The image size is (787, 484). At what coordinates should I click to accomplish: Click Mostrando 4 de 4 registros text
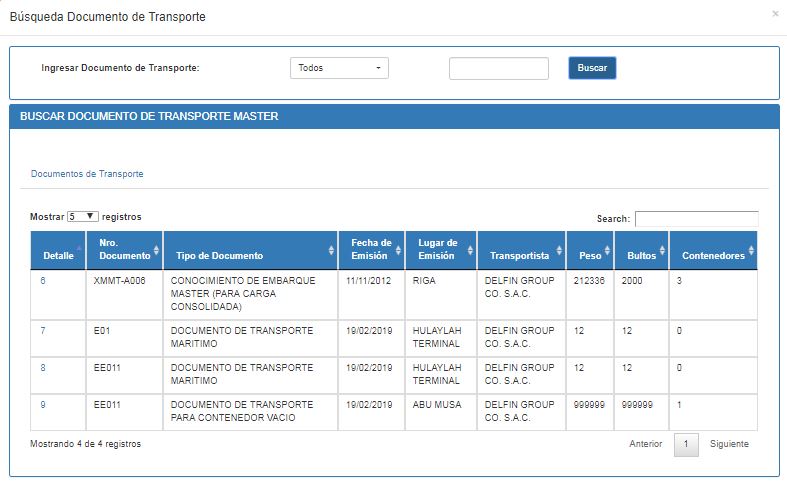85,444
